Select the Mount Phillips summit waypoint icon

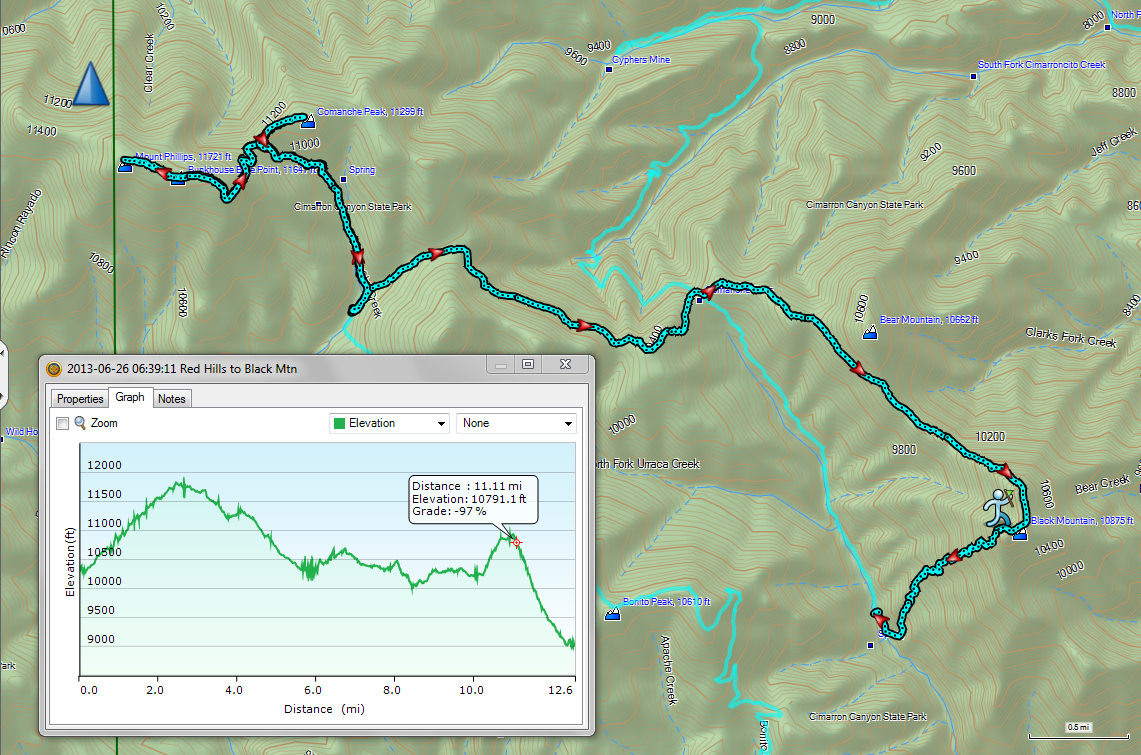(x=126, y=167)
